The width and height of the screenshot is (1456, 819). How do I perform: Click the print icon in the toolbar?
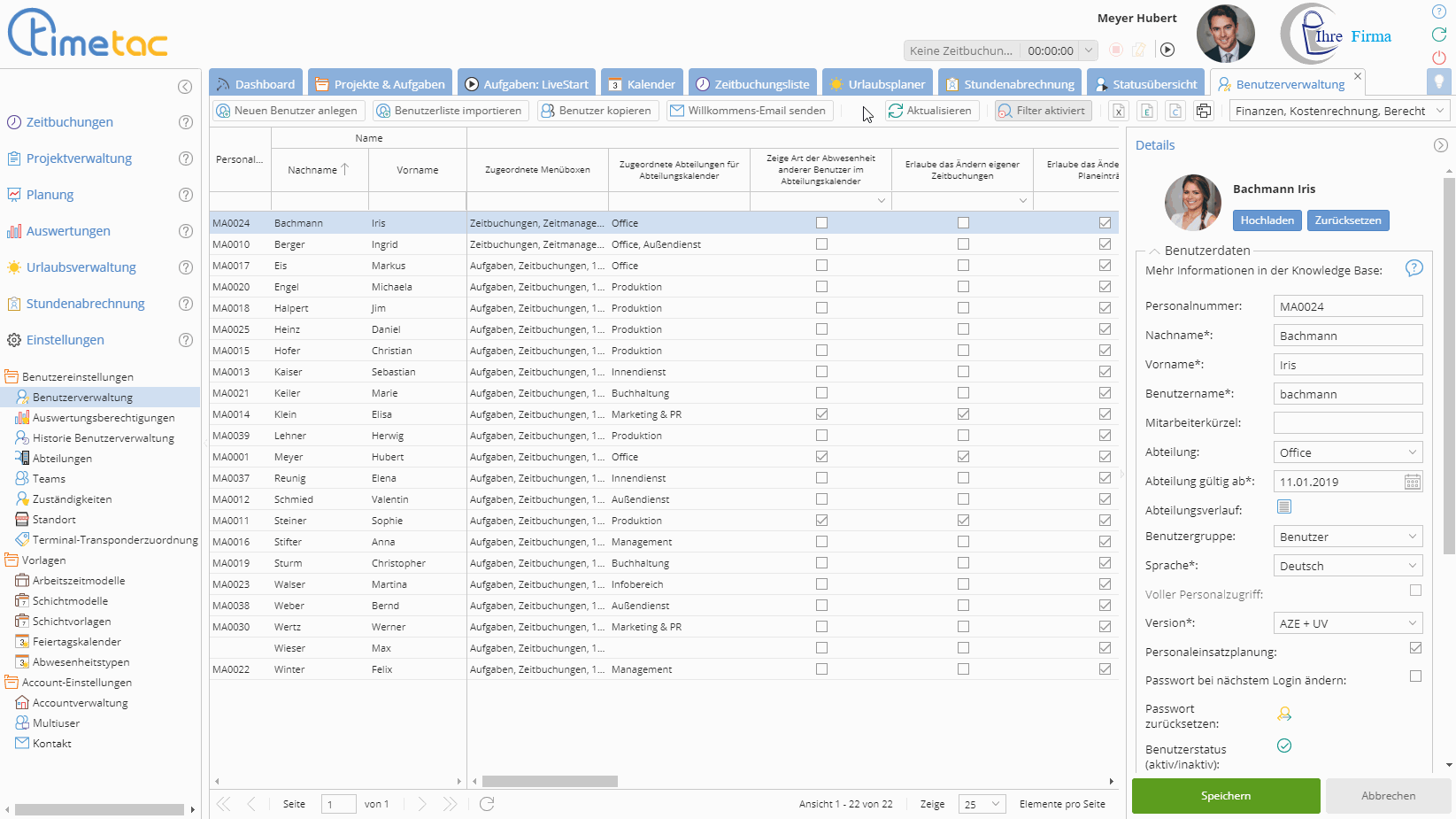click(1203, 111)
